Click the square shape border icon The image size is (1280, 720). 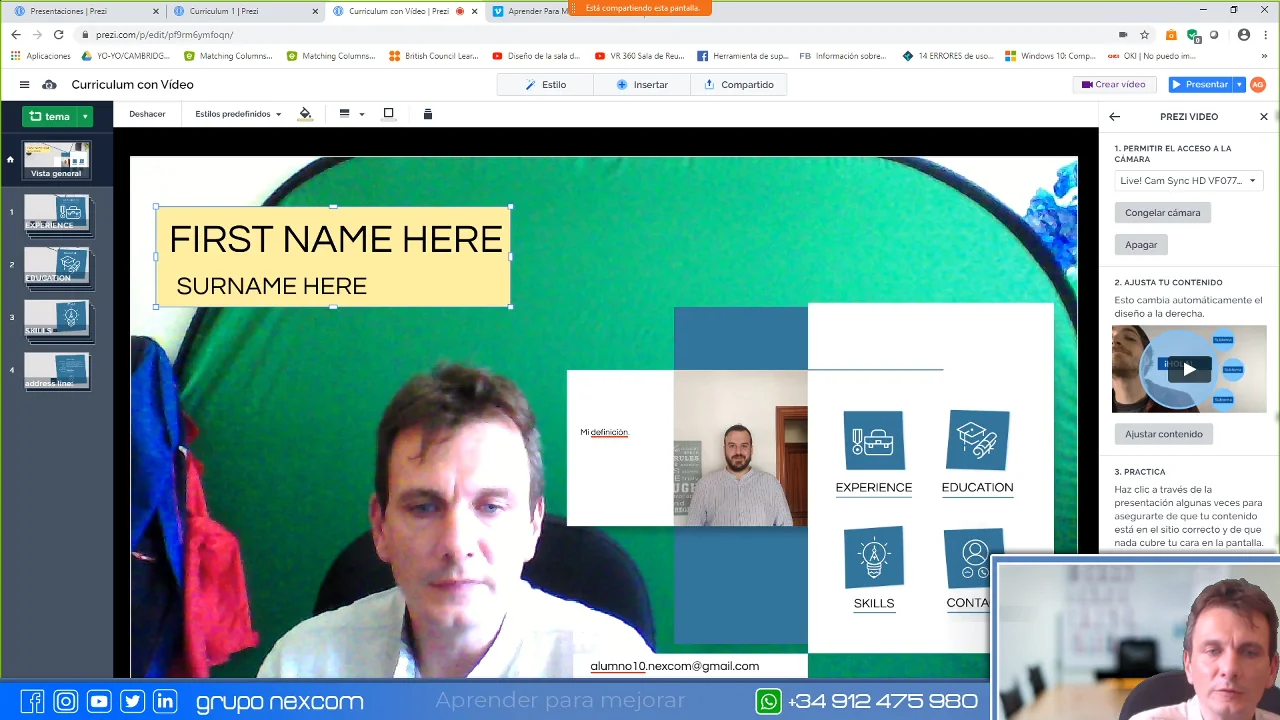click(389, 114)
